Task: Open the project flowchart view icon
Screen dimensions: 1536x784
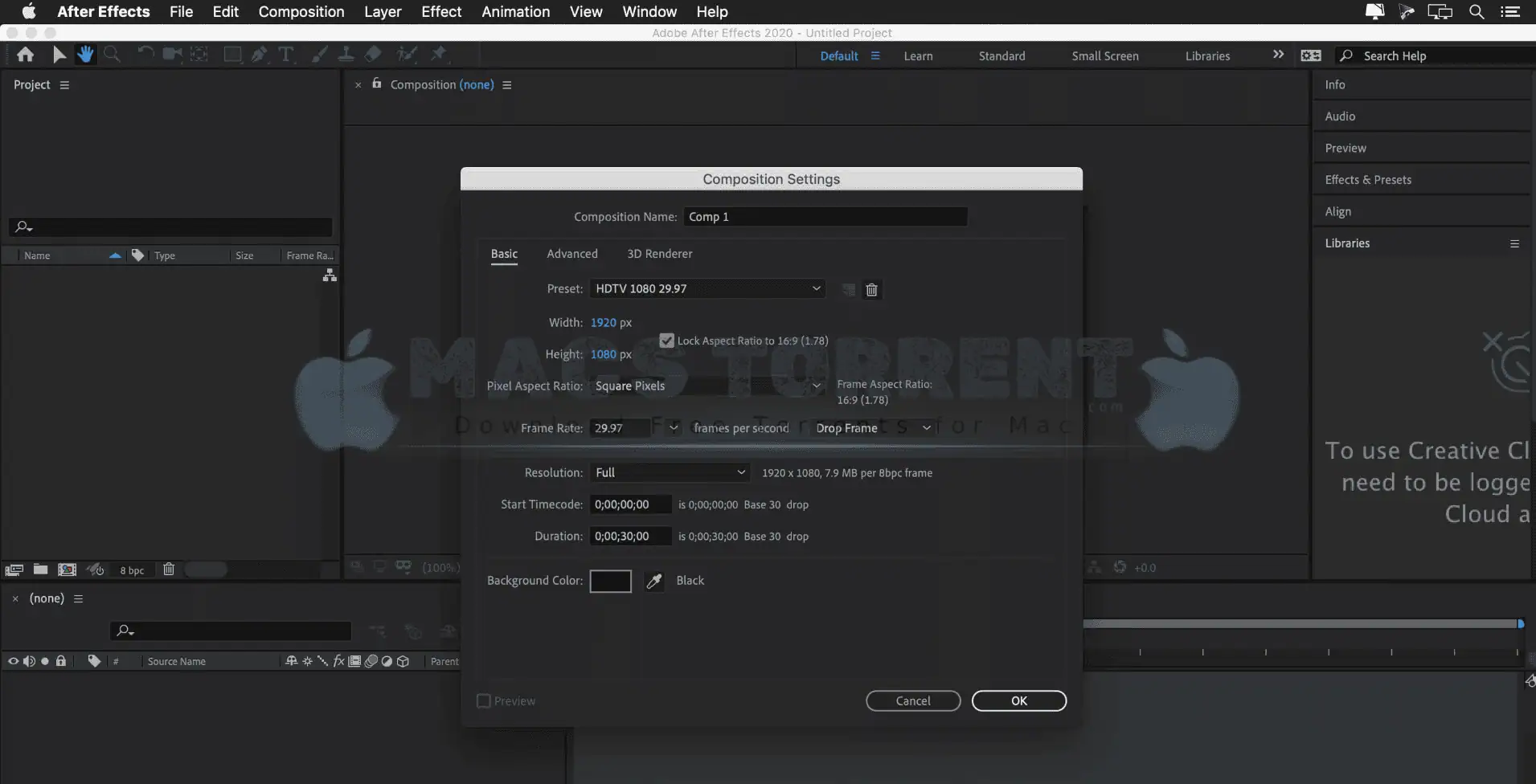Action: click(330, 275)
